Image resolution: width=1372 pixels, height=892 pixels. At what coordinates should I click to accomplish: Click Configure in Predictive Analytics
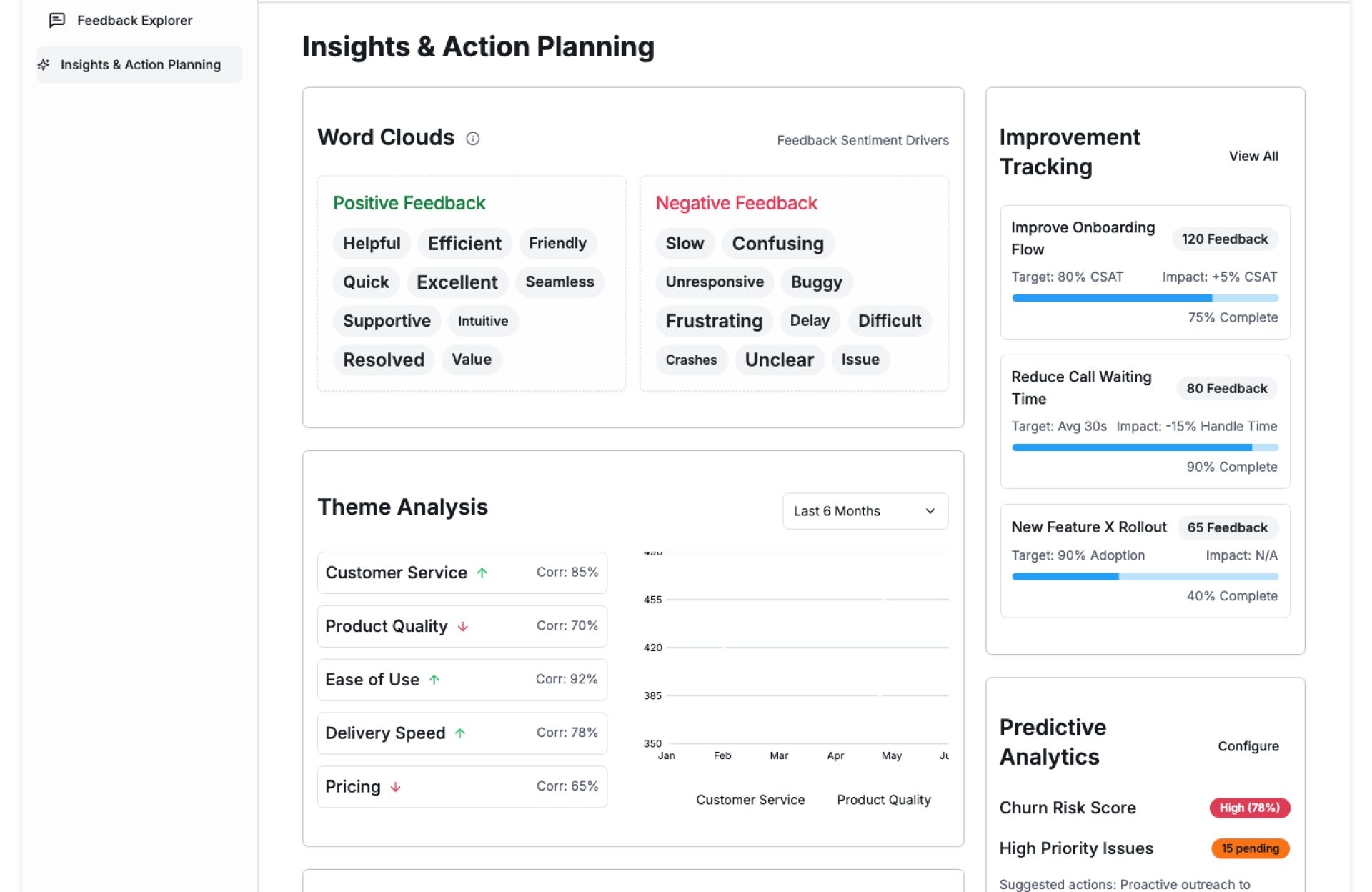[x=1248, y=746]
